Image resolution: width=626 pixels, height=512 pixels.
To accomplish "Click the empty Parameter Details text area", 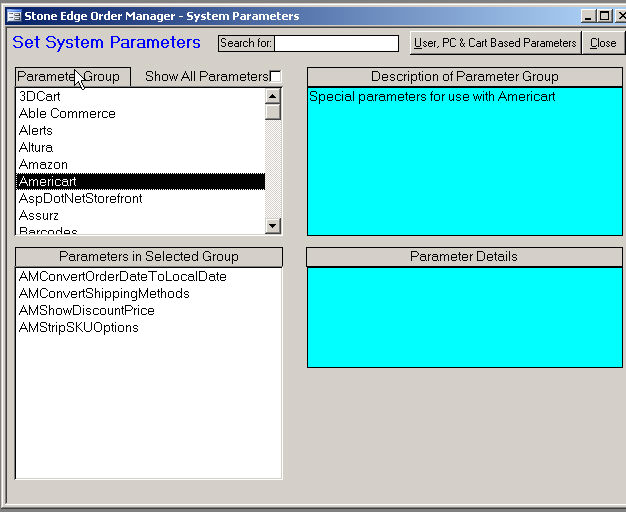I will pos(464,318).
